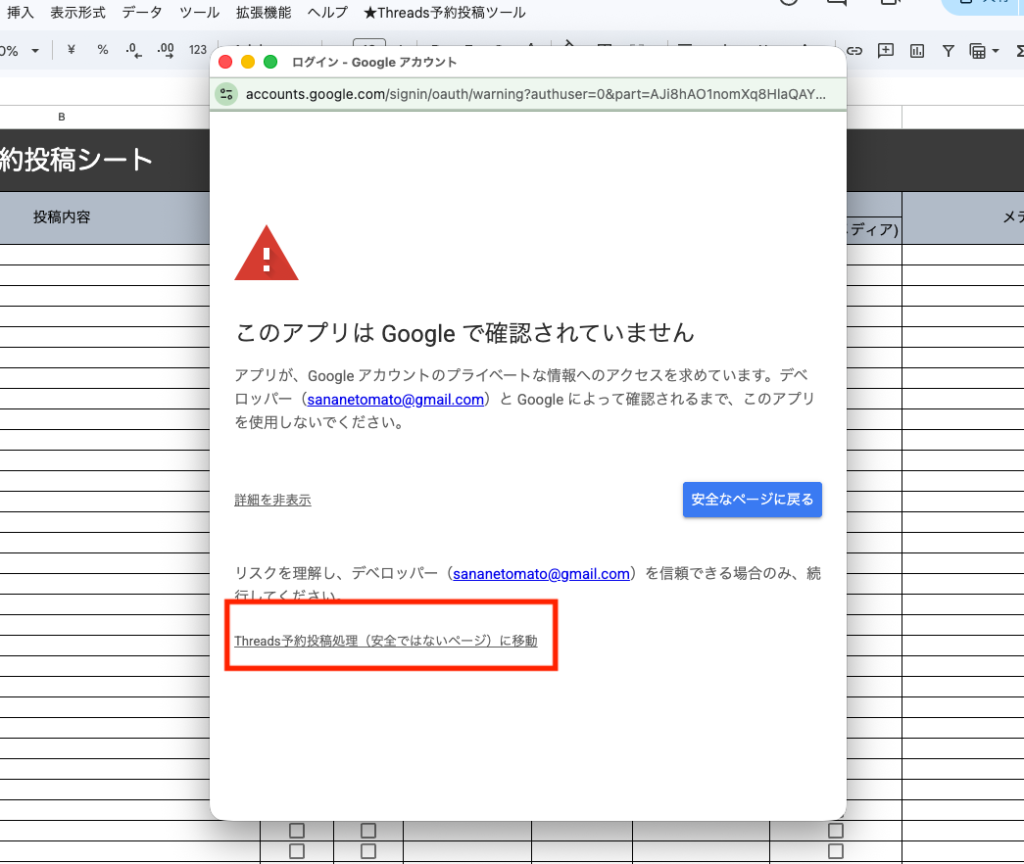Click Threads予約投稿処理 unsafe page link
This screenshot has height=864, width=1024.
tap(385, 641)
